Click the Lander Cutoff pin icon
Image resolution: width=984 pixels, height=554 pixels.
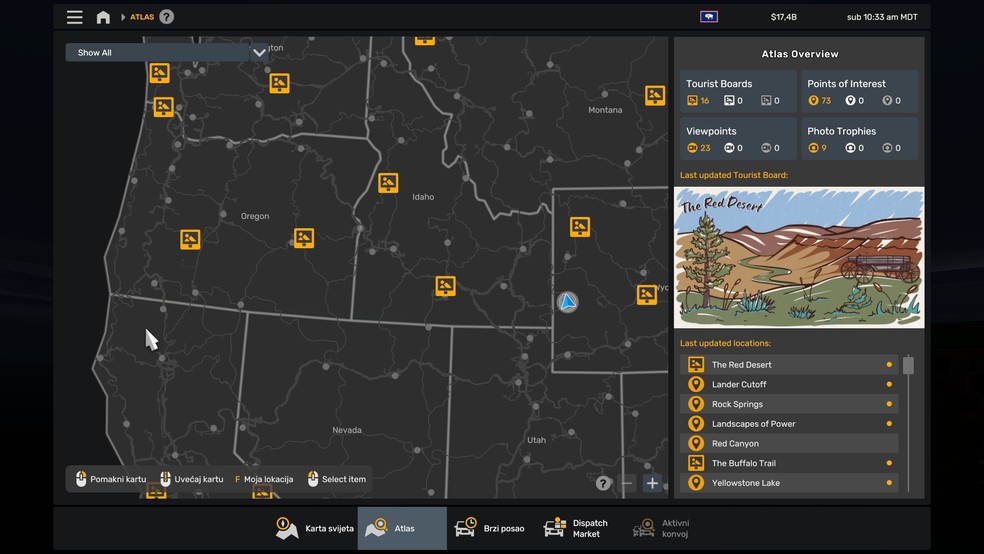[x=695, y=385]
